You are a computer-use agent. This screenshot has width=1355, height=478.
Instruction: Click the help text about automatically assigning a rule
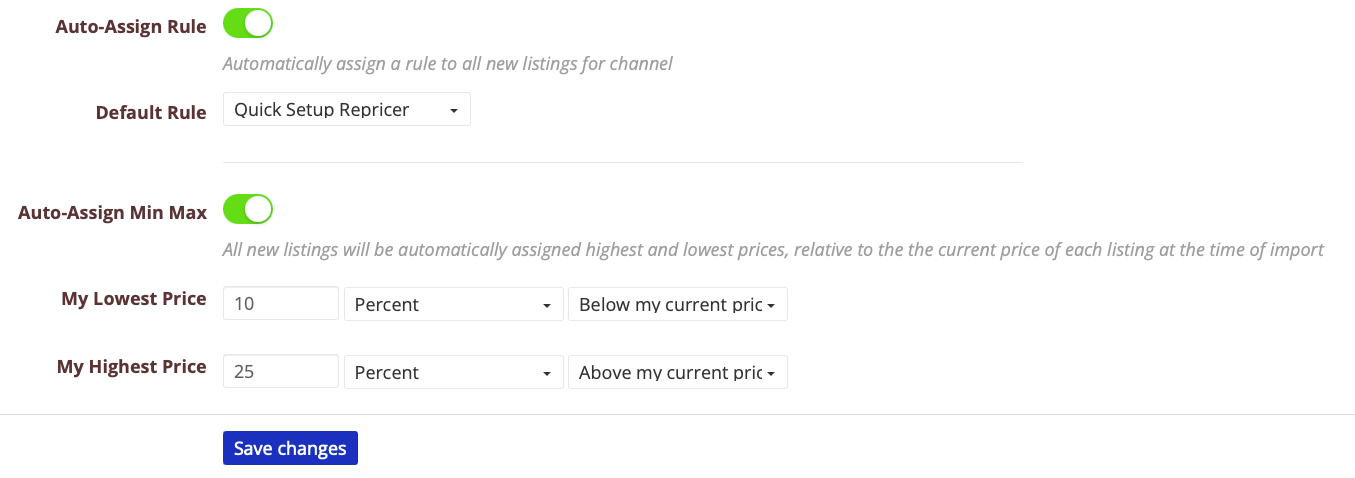[447, 64]
